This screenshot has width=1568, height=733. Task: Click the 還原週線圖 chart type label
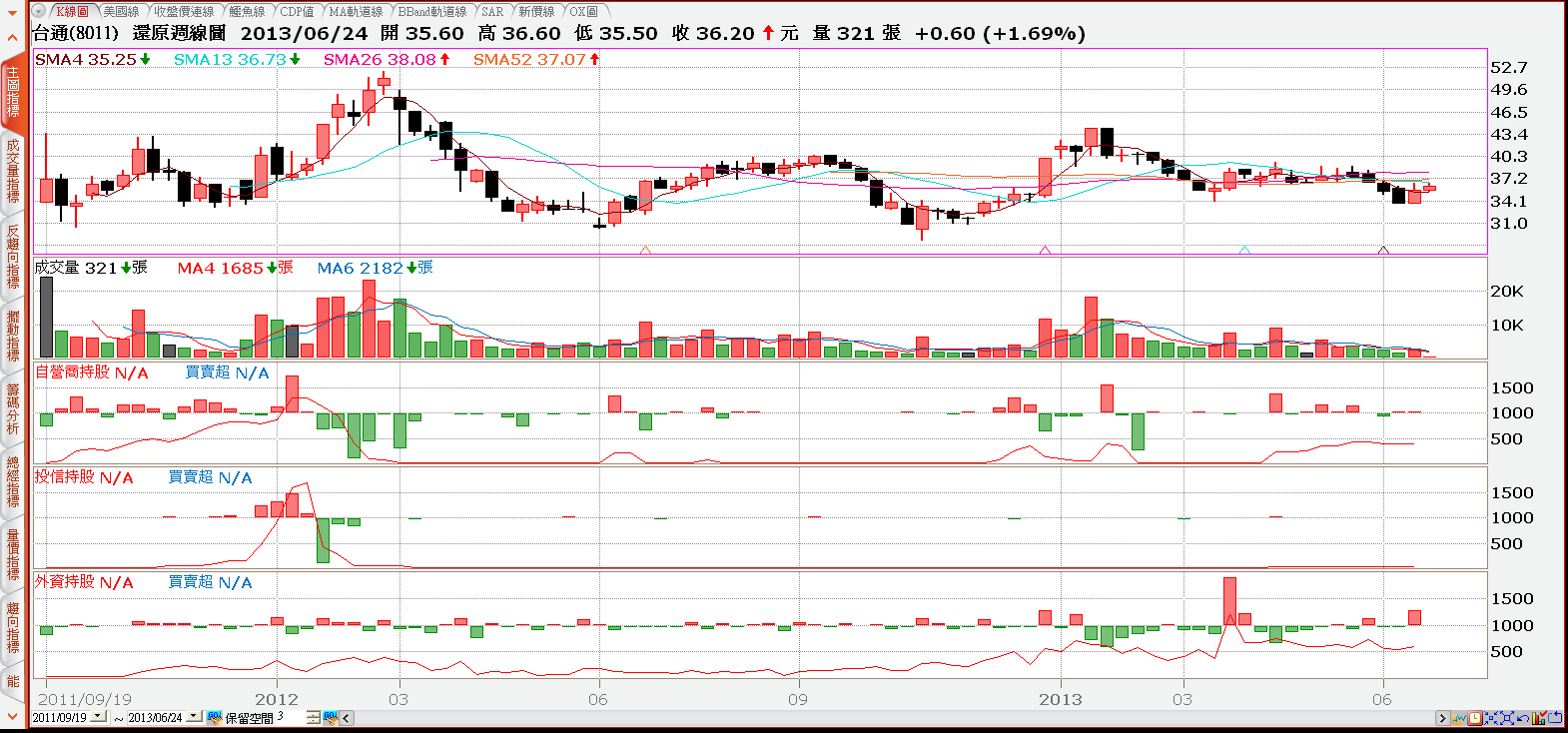point(180,33)
